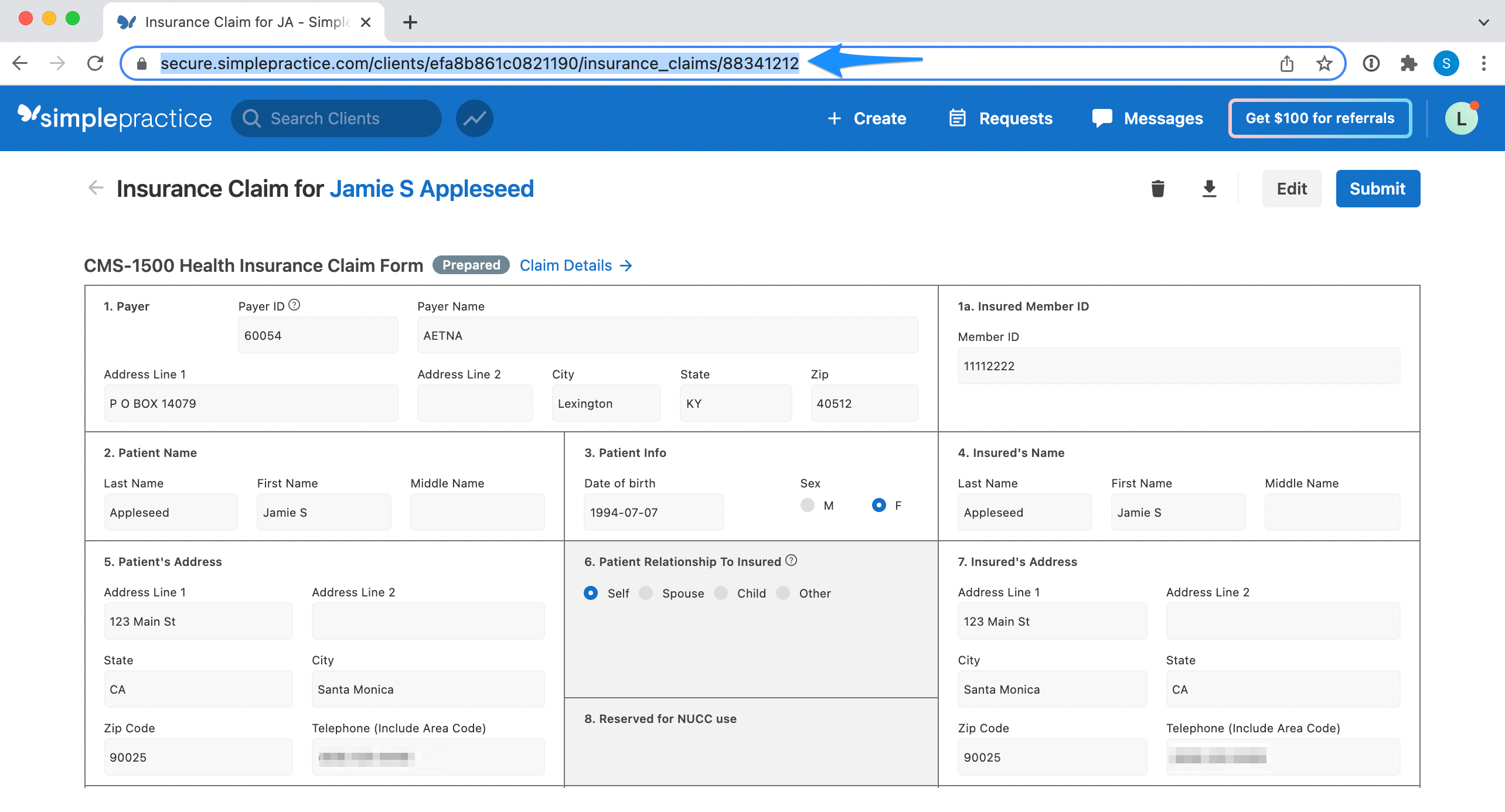
Task: Click patient's City field Santa Monica
Action: (428, 689)
